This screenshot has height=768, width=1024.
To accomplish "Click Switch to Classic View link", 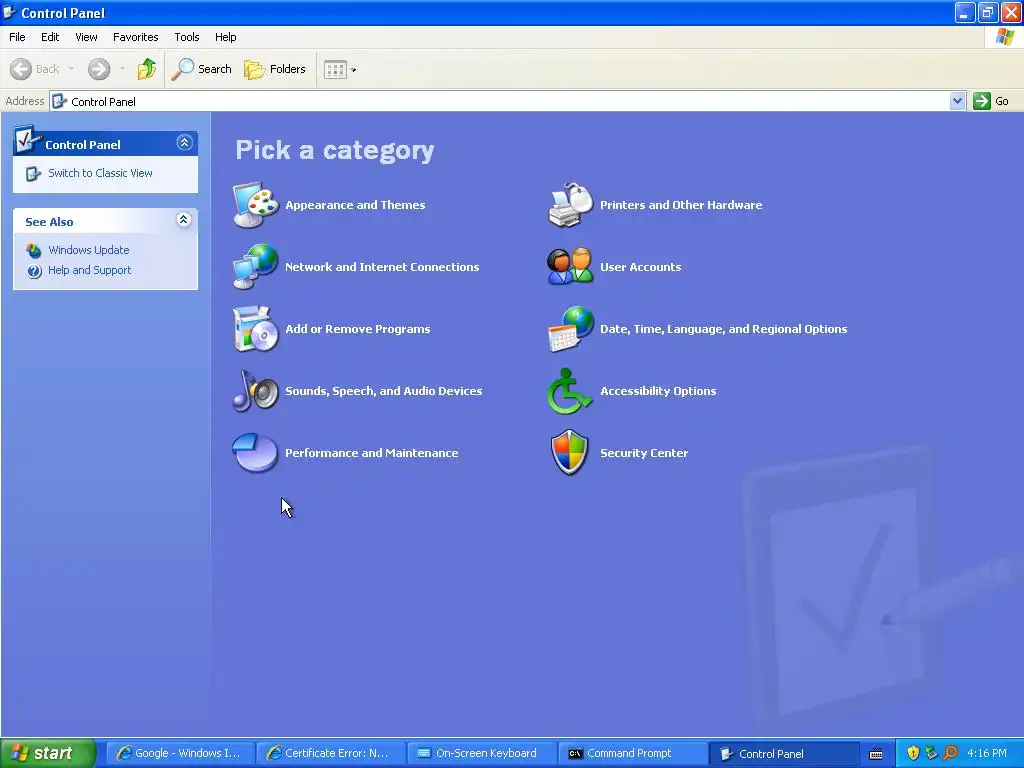I will pyautogui.click(x=100, y=173).
